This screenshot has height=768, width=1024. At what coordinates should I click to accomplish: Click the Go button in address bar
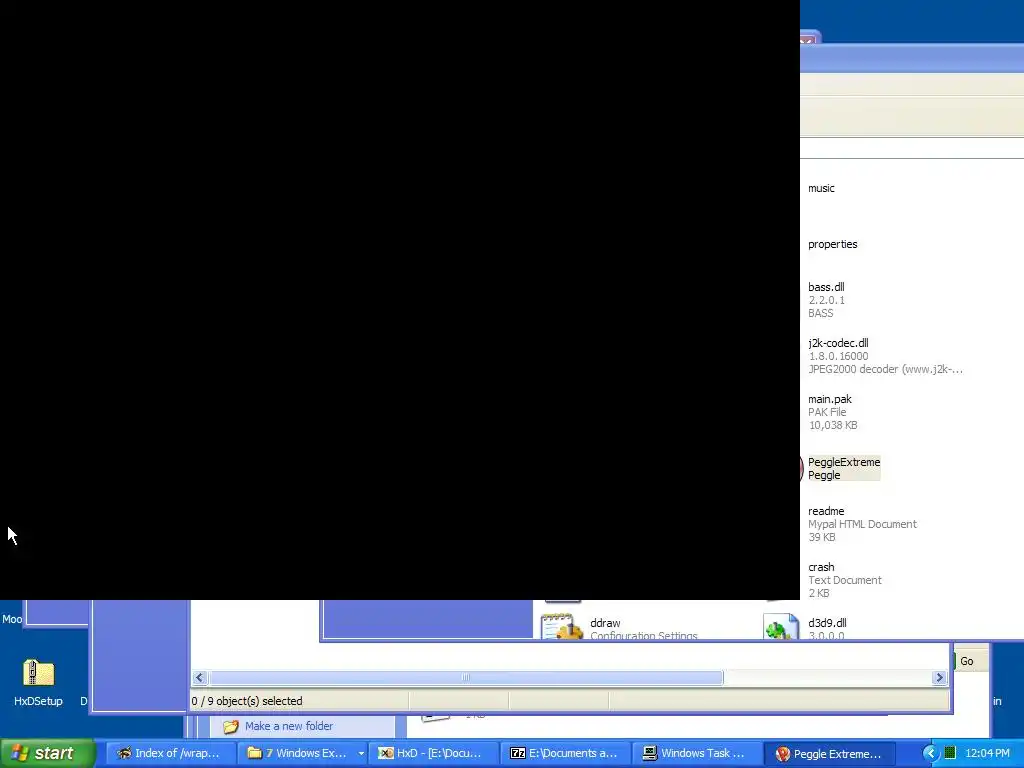(x=967, y=661)
